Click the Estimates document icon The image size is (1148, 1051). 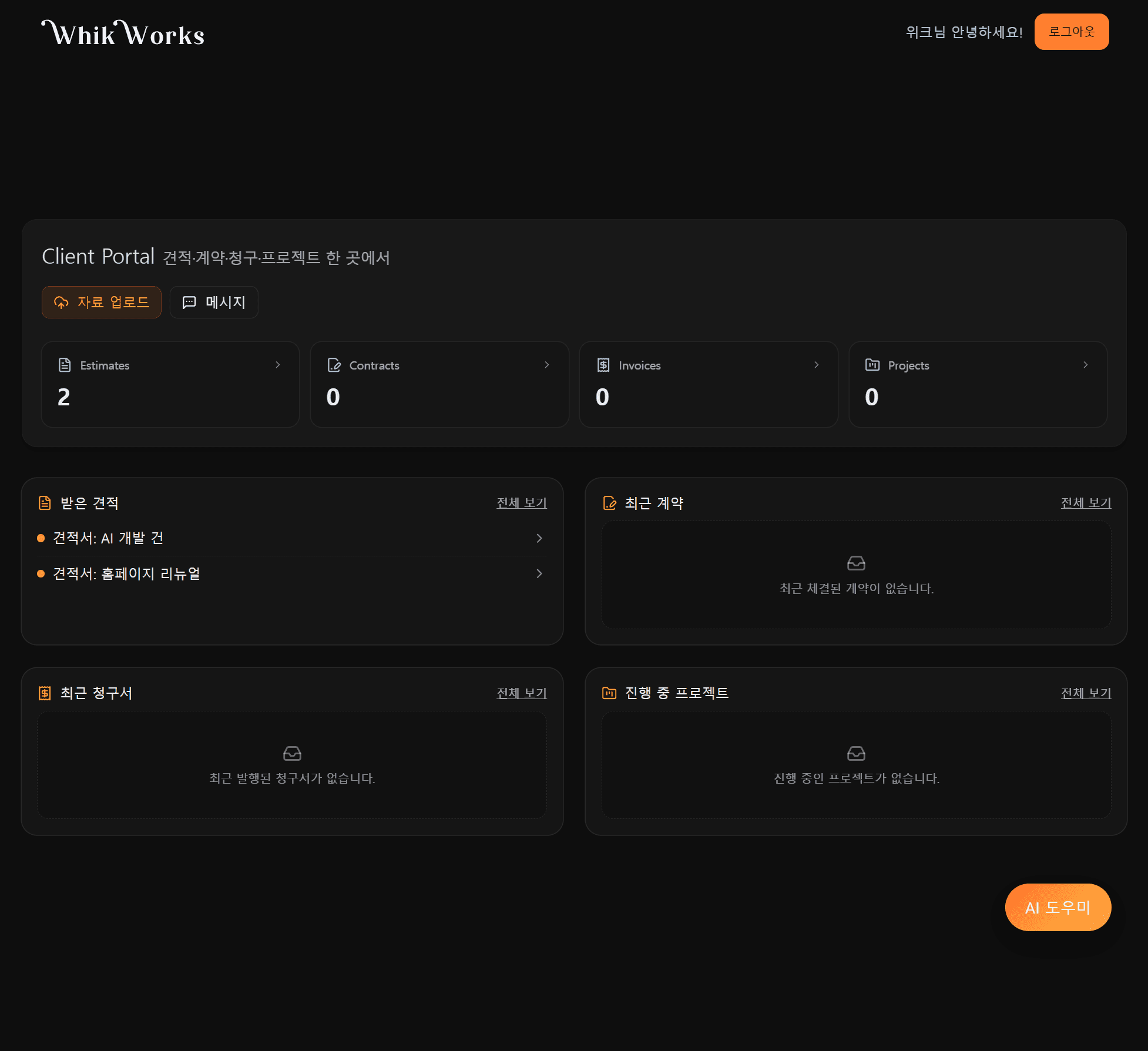point(65,365)
